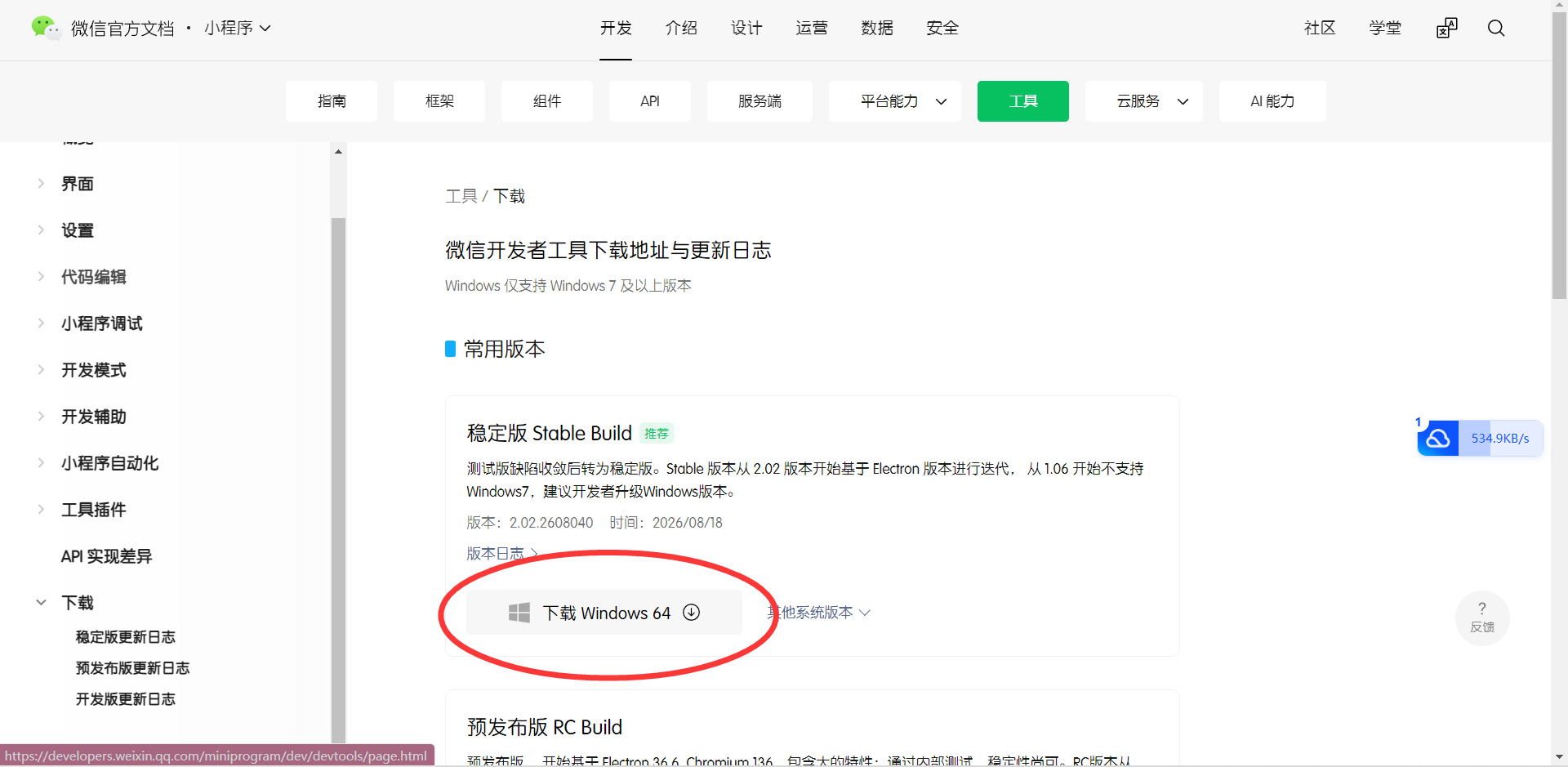Open 稳定版更新日志 in sidebar
Image resolution: width=1568 pixels, height=767 pixels.
pyautogui.click(x=126, y=637)
